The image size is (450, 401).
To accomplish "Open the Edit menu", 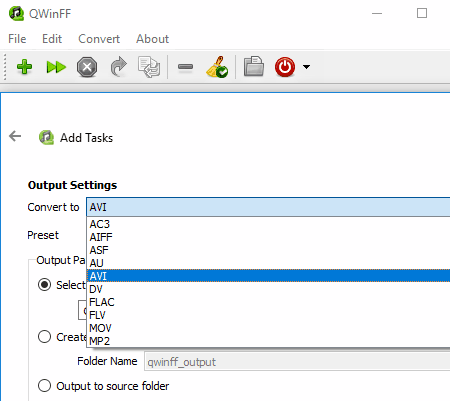I will tap(52, 39).
